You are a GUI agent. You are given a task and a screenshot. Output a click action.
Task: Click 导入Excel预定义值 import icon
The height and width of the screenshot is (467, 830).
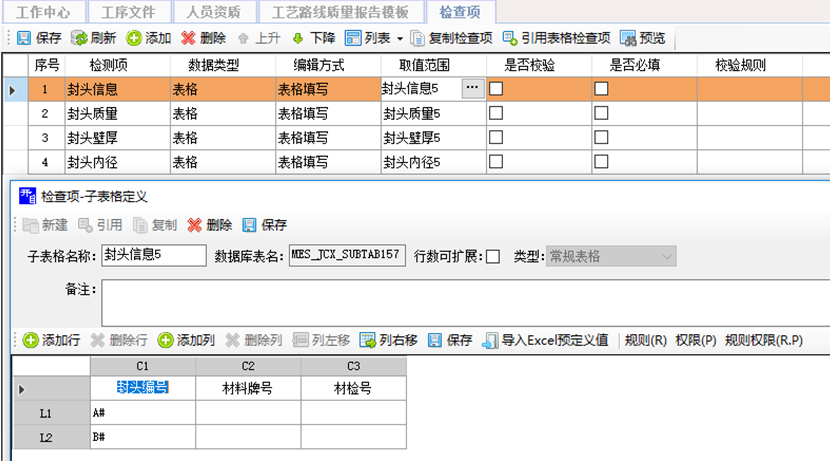point(491,340)
